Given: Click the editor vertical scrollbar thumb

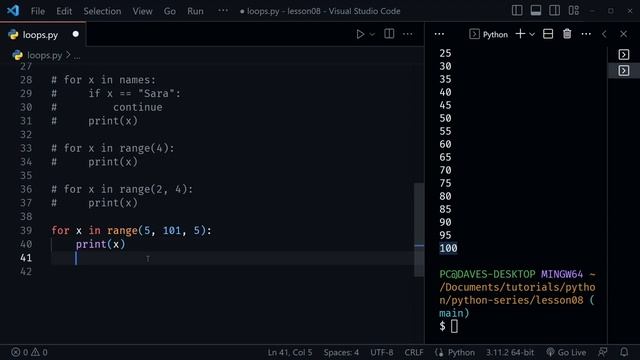Looking at the screenshot, I should (419, 229).
